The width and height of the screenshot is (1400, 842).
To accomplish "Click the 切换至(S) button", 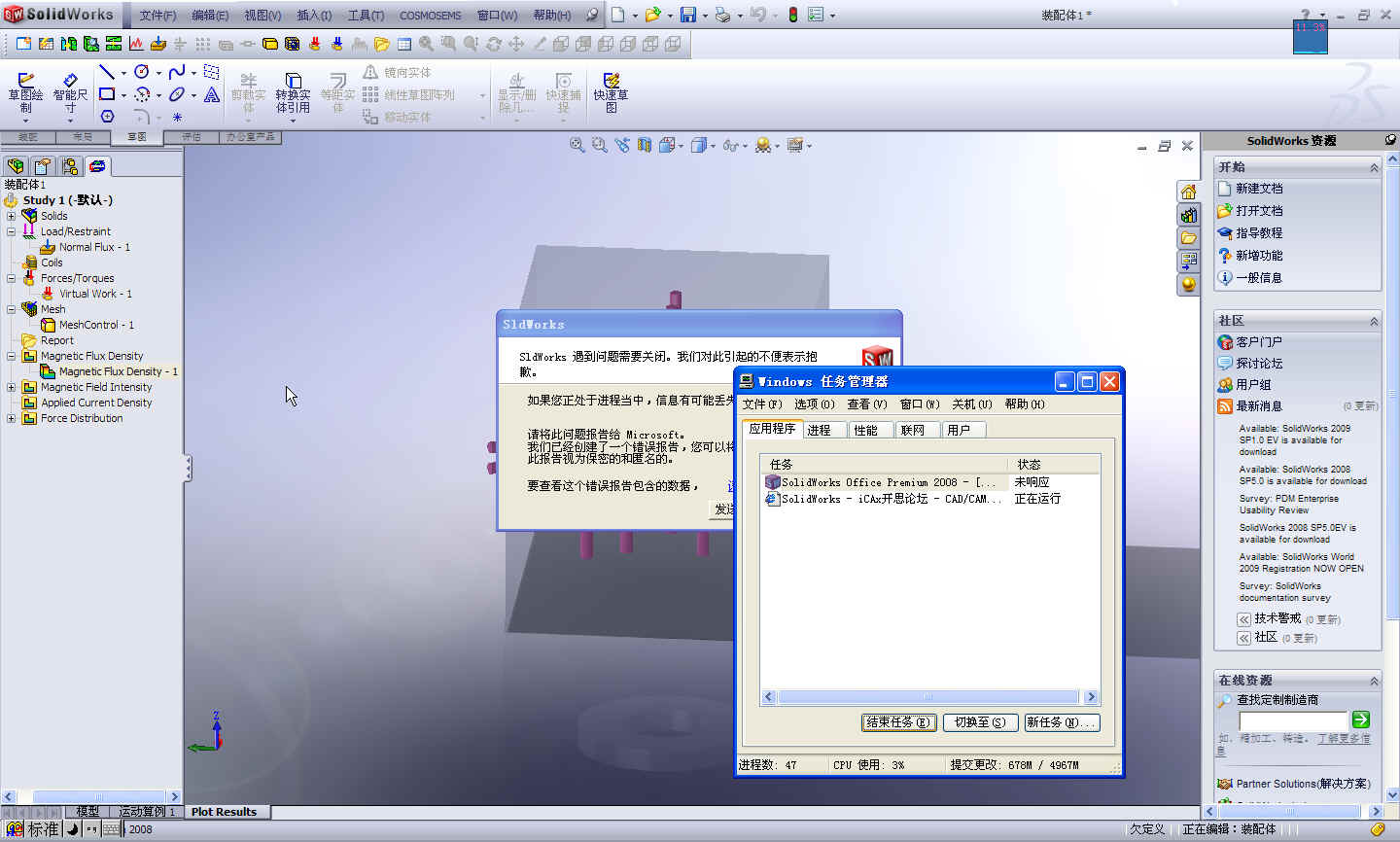I will pos(980,722).
